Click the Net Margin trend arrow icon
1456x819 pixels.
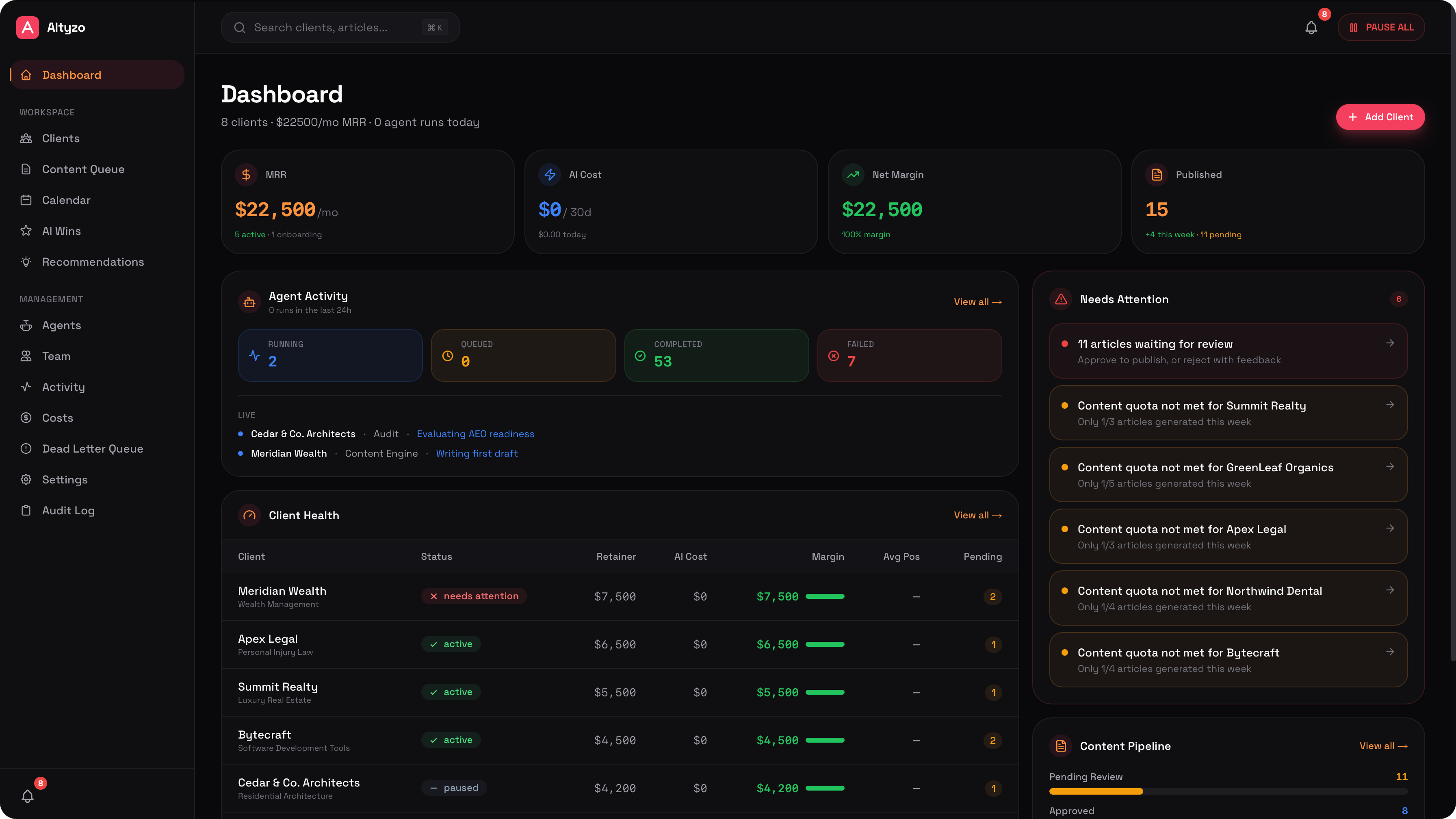[x=853, y=175]
